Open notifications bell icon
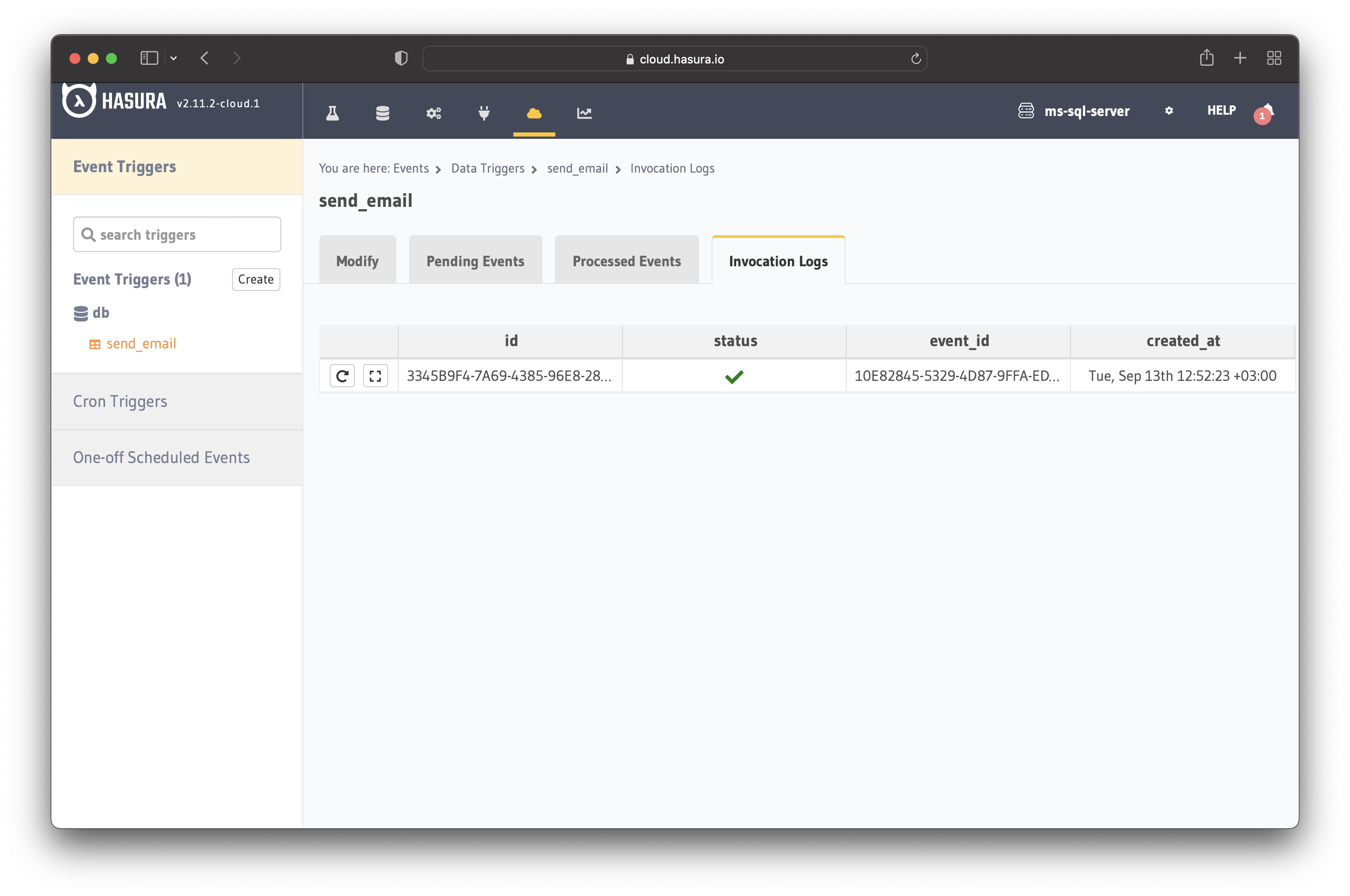 (x=1267, y=111)
